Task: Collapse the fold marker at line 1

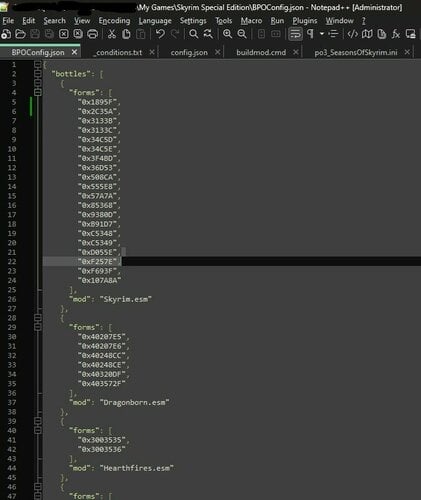Action: (38, 64)
